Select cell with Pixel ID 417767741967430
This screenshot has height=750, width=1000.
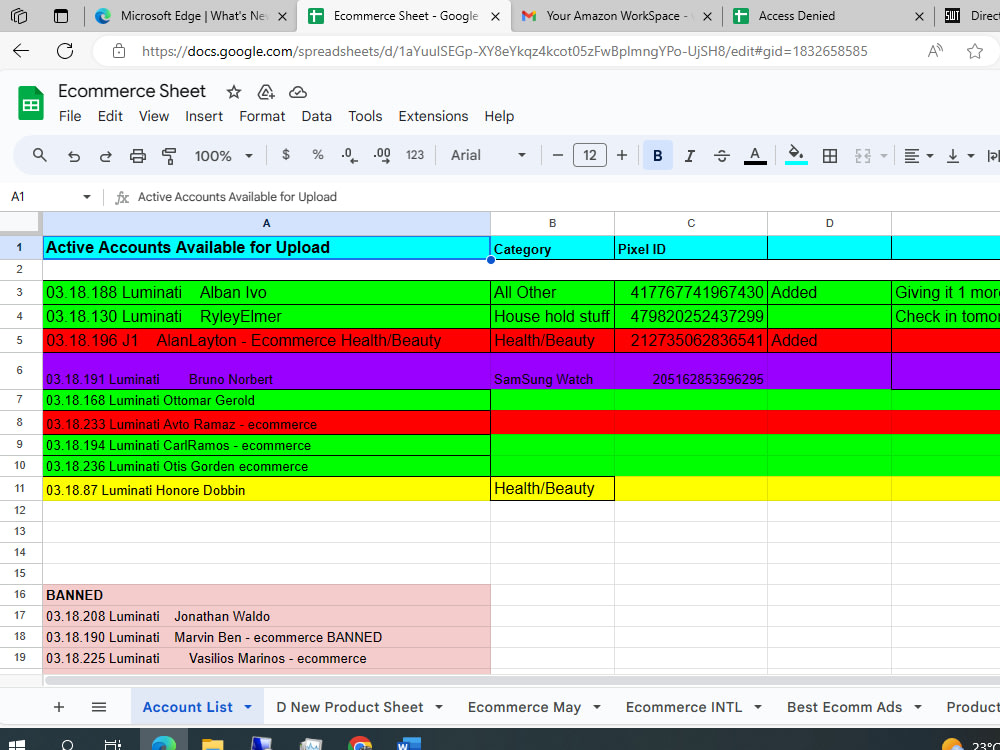tap(691, 293)
